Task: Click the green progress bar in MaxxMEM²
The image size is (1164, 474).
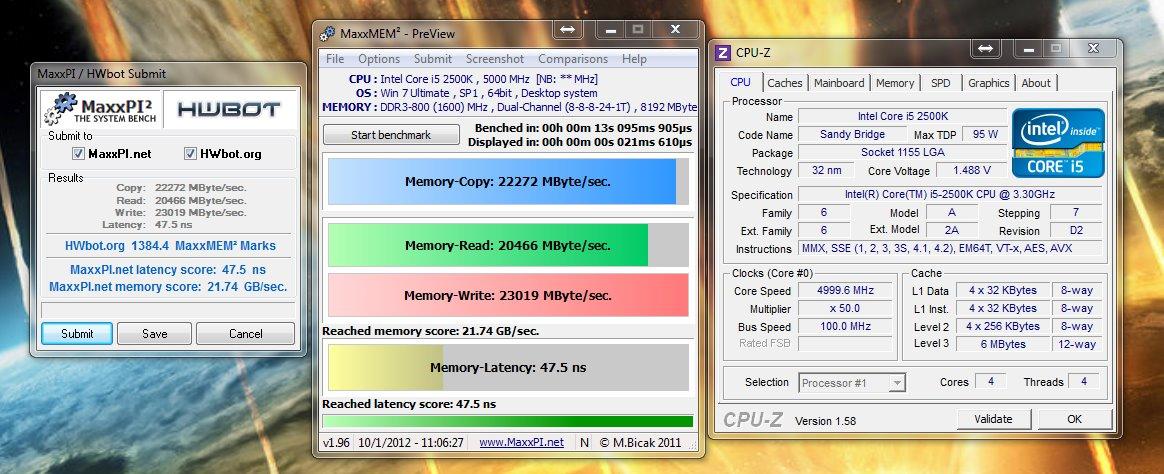Action: click(508, 421)
